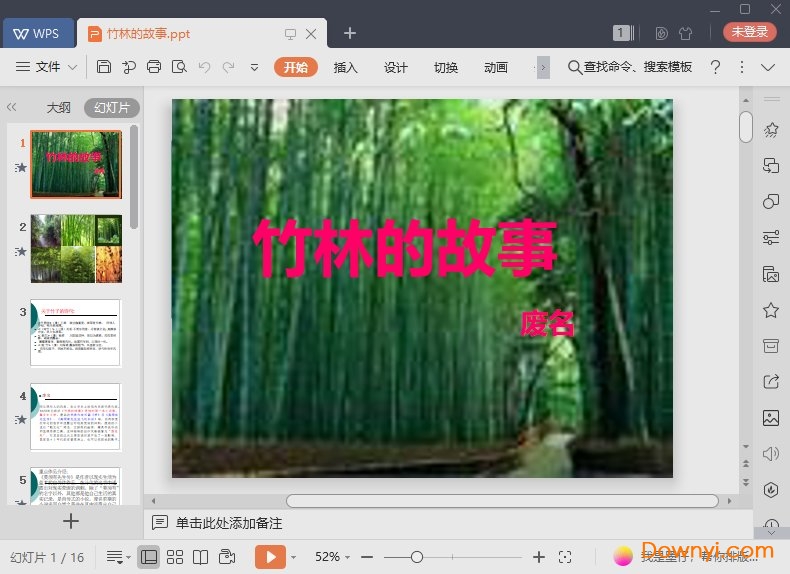Open the more options vertical dots
This screenshot has width=790, height=574.
click(x=742, y=67)
